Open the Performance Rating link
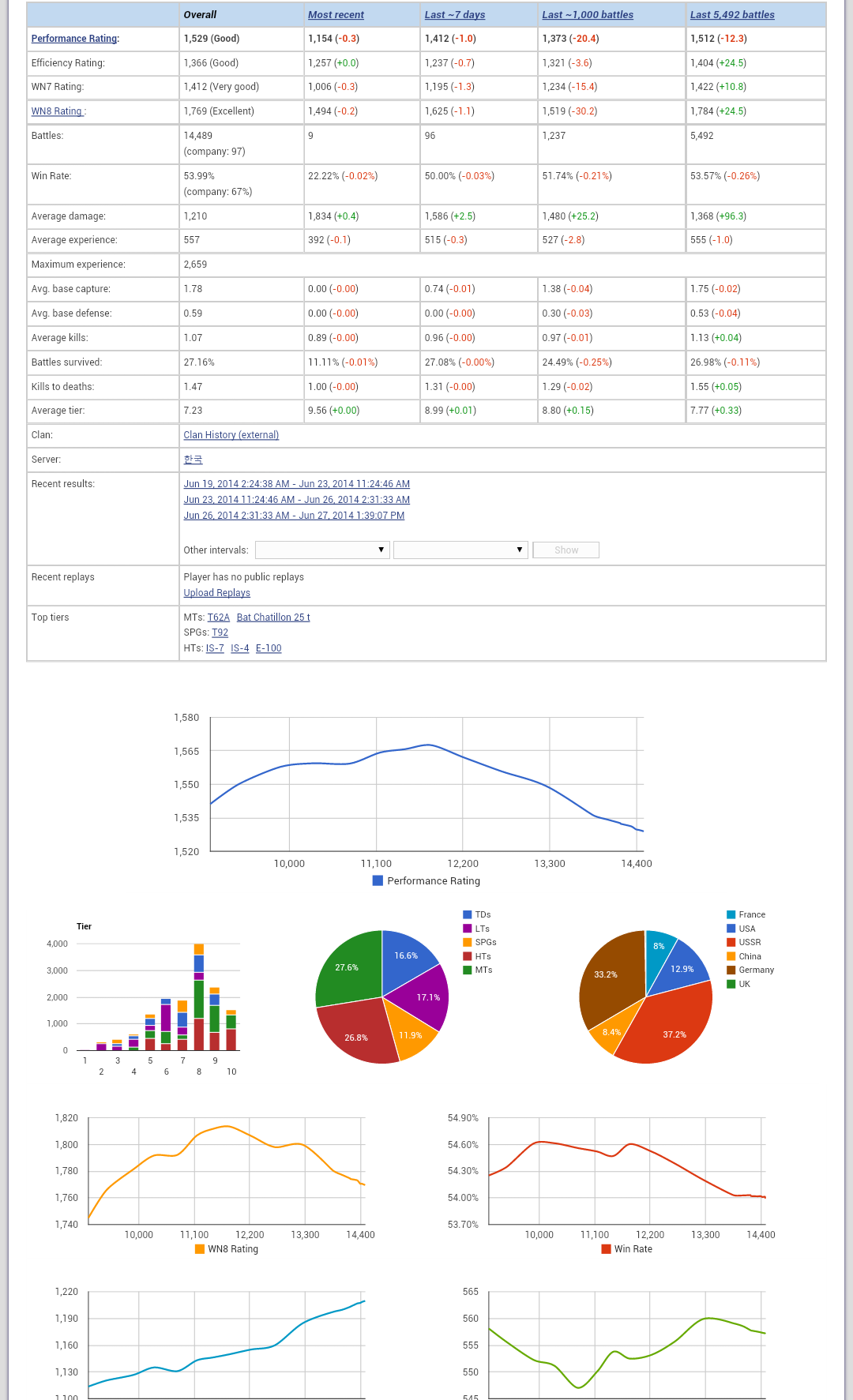Screen dimensions: 853x1400 point(74,39)
